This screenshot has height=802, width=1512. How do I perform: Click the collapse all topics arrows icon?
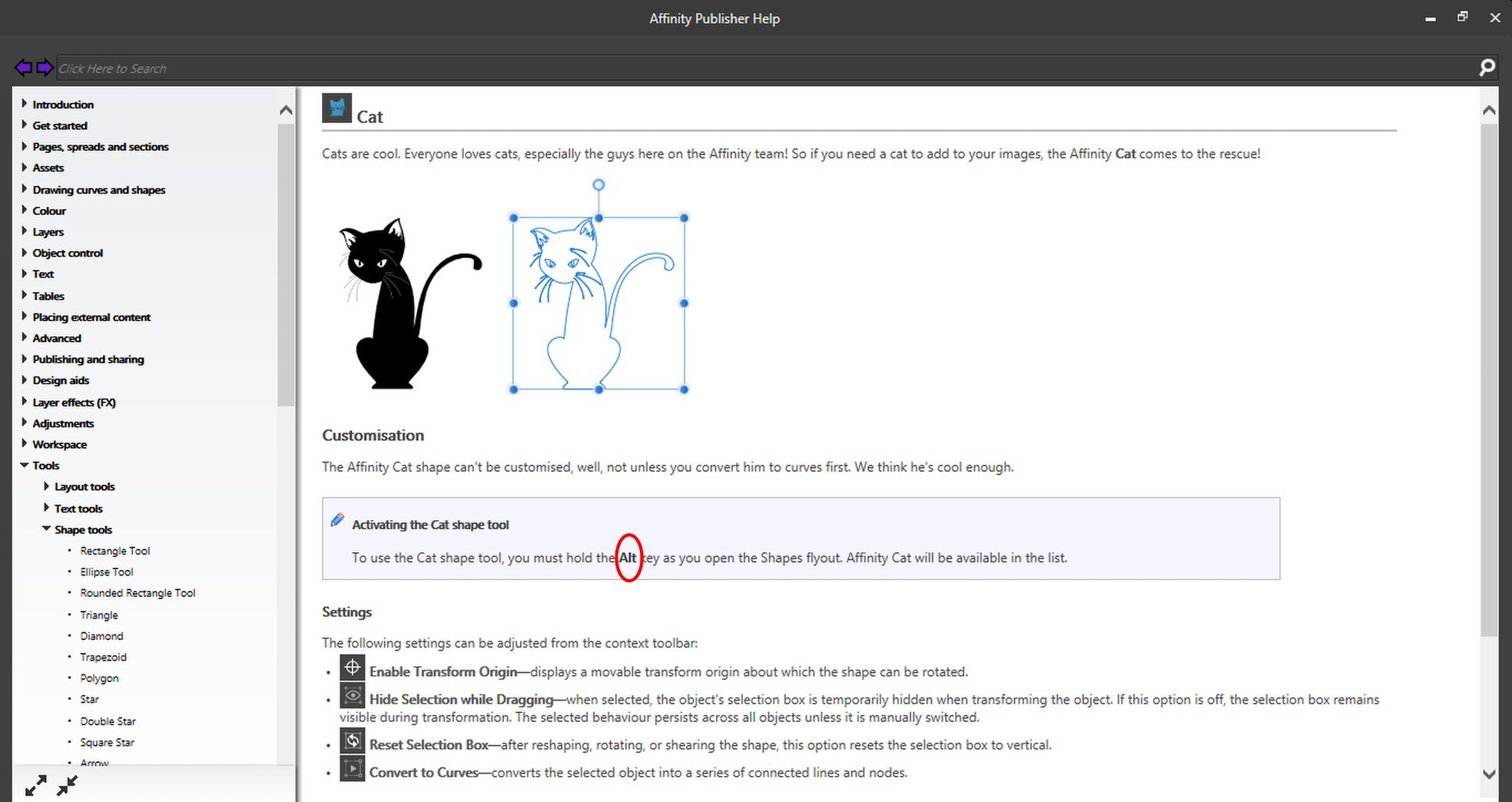pyautogui.click(x=67, y=785)
